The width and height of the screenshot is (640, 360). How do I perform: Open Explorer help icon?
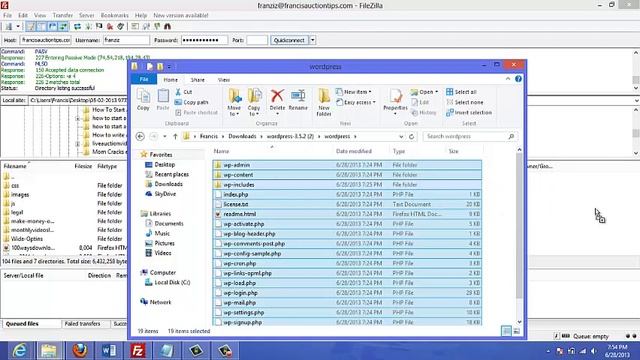pyautogui.click(x=518, y=79)
